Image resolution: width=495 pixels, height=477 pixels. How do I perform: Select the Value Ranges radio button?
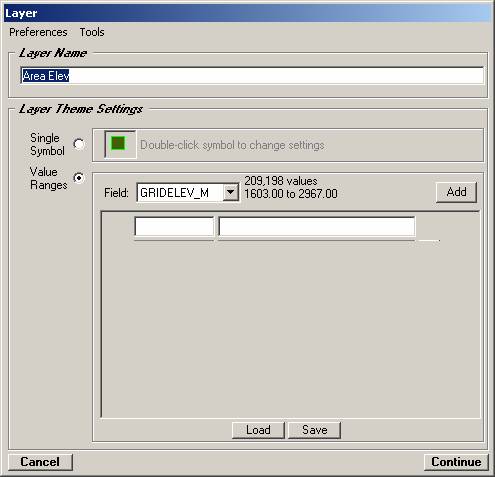pyautogui.click(x=79, y=178)
